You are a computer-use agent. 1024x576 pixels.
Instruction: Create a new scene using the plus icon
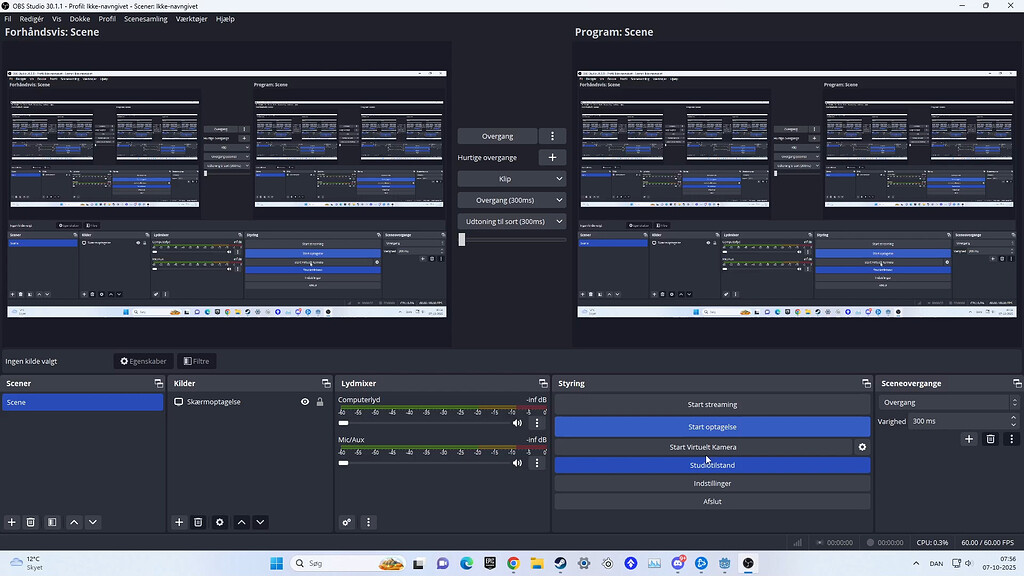point(10,522)
